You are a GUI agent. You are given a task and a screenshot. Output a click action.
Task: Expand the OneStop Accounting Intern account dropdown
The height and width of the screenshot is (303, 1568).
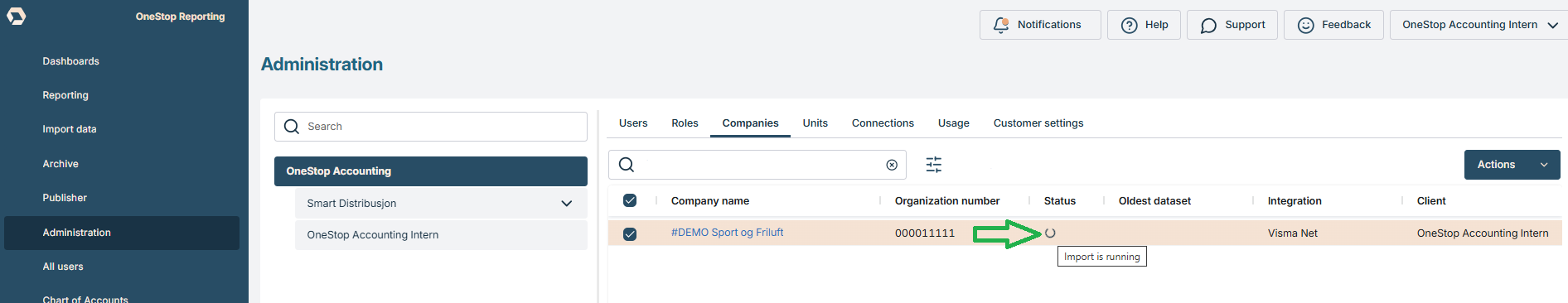point(1479,25)
